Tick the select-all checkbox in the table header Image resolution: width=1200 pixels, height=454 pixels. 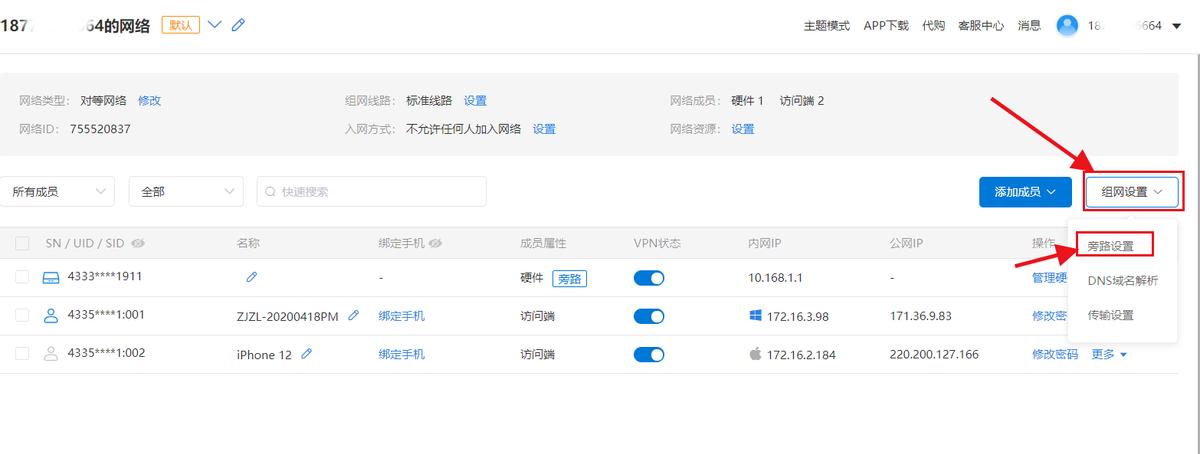coord(22,243)
